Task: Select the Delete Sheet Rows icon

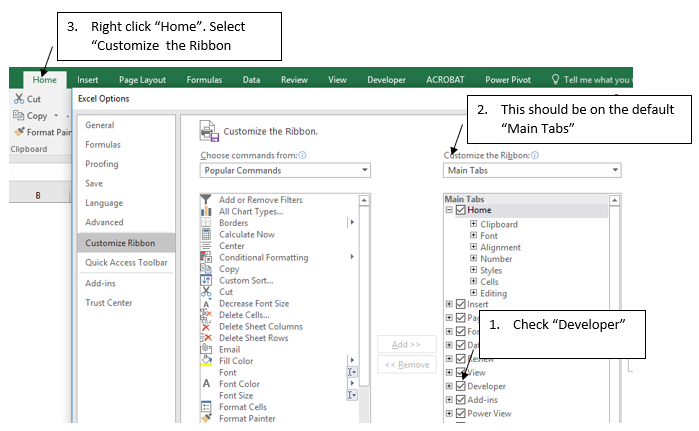Action: coord(206,338)
